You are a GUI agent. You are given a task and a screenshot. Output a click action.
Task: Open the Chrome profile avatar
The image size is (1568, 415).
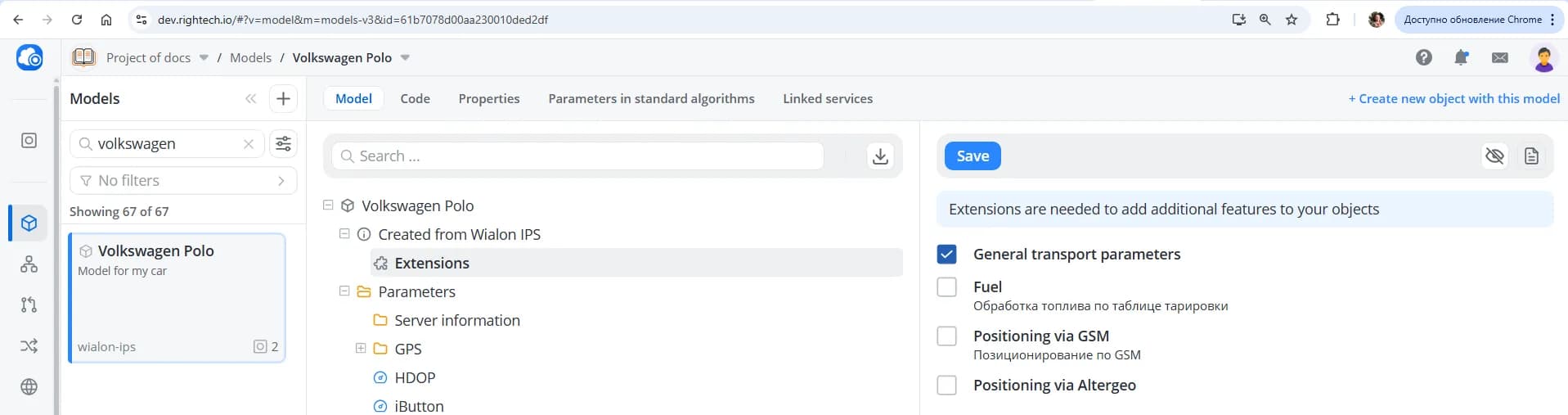coord(1377,20)
